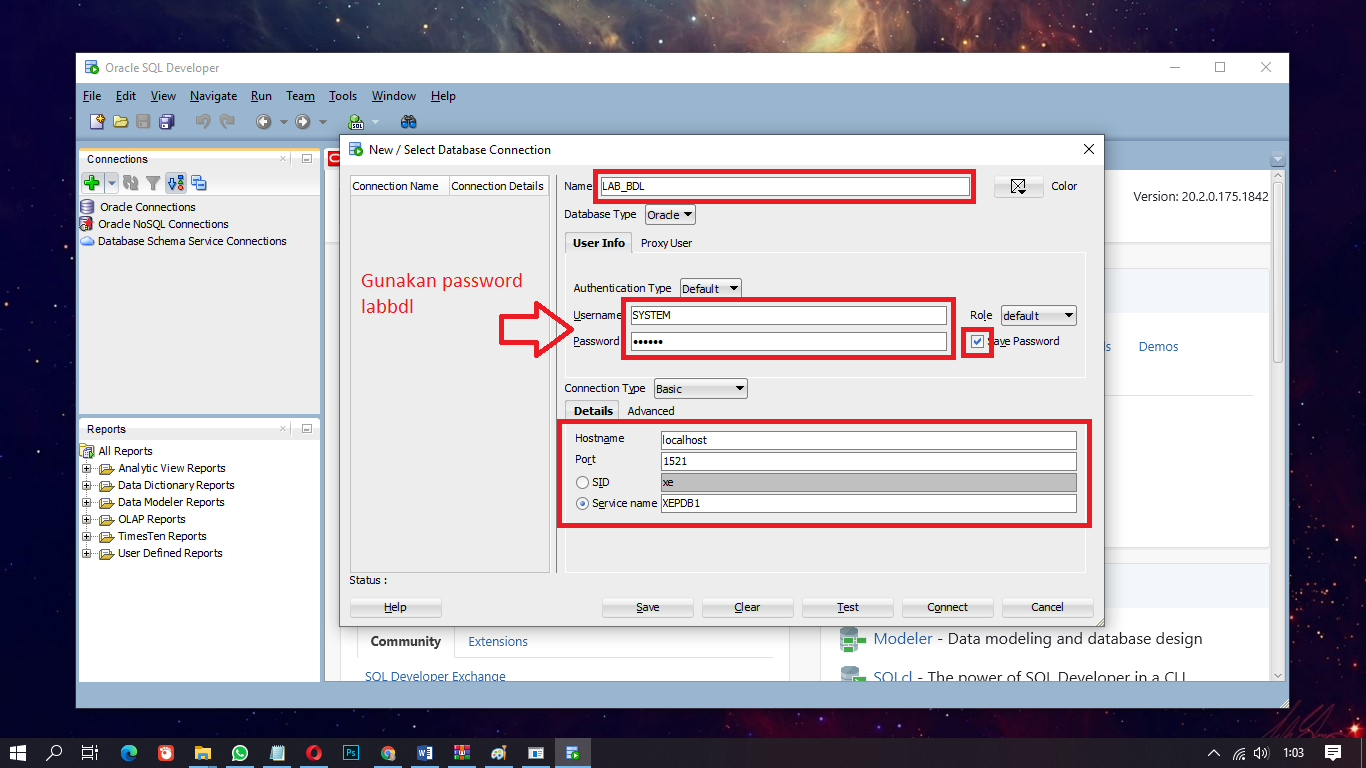Select the Service name radio button
The height and width of the screenshot is (768, 1366).
[x=582, y=504]
